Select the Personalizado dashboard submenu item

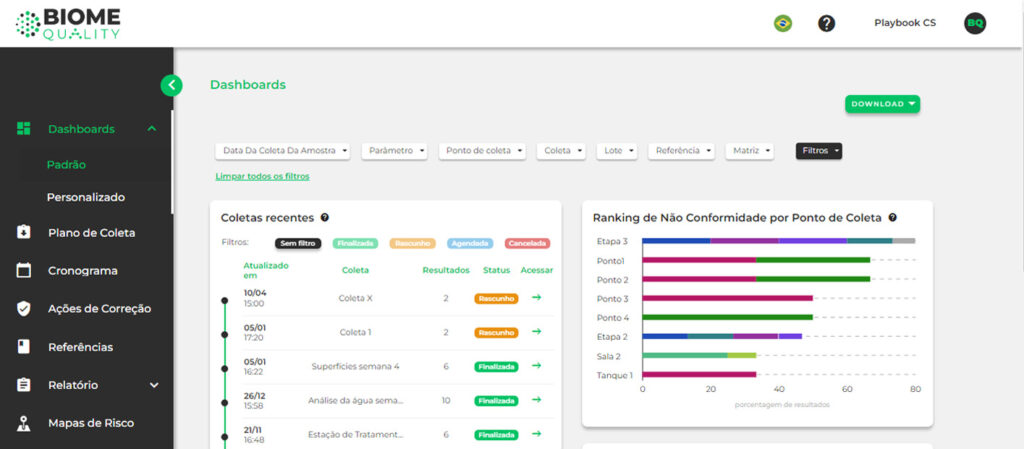click(x=86, y=197)
